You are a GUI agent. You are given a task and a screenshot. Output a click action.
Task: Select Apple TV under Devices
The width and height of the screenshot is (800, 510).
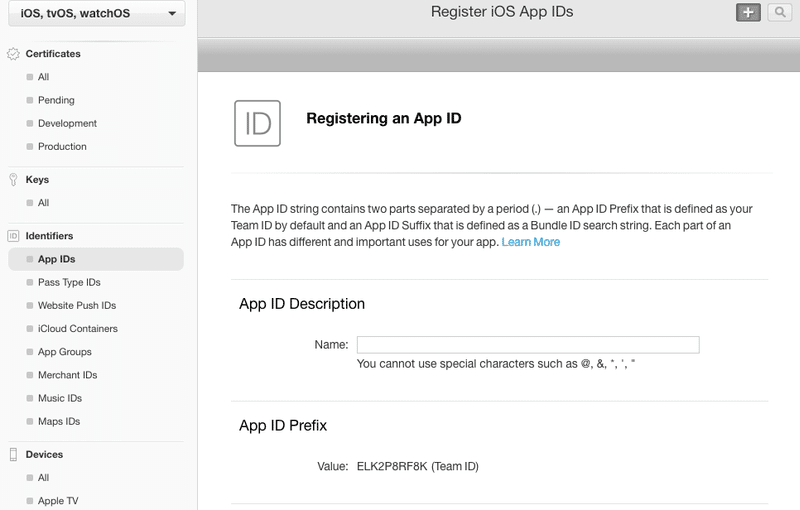click(58, 501)
